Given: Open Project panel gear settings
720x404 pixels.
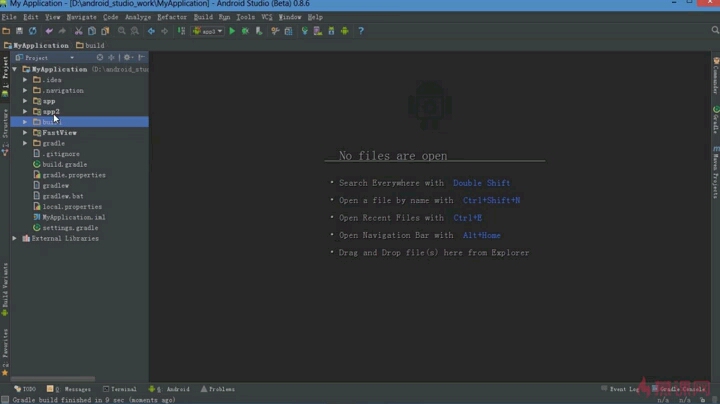Looking at the screenshot, I should [128, 57].
